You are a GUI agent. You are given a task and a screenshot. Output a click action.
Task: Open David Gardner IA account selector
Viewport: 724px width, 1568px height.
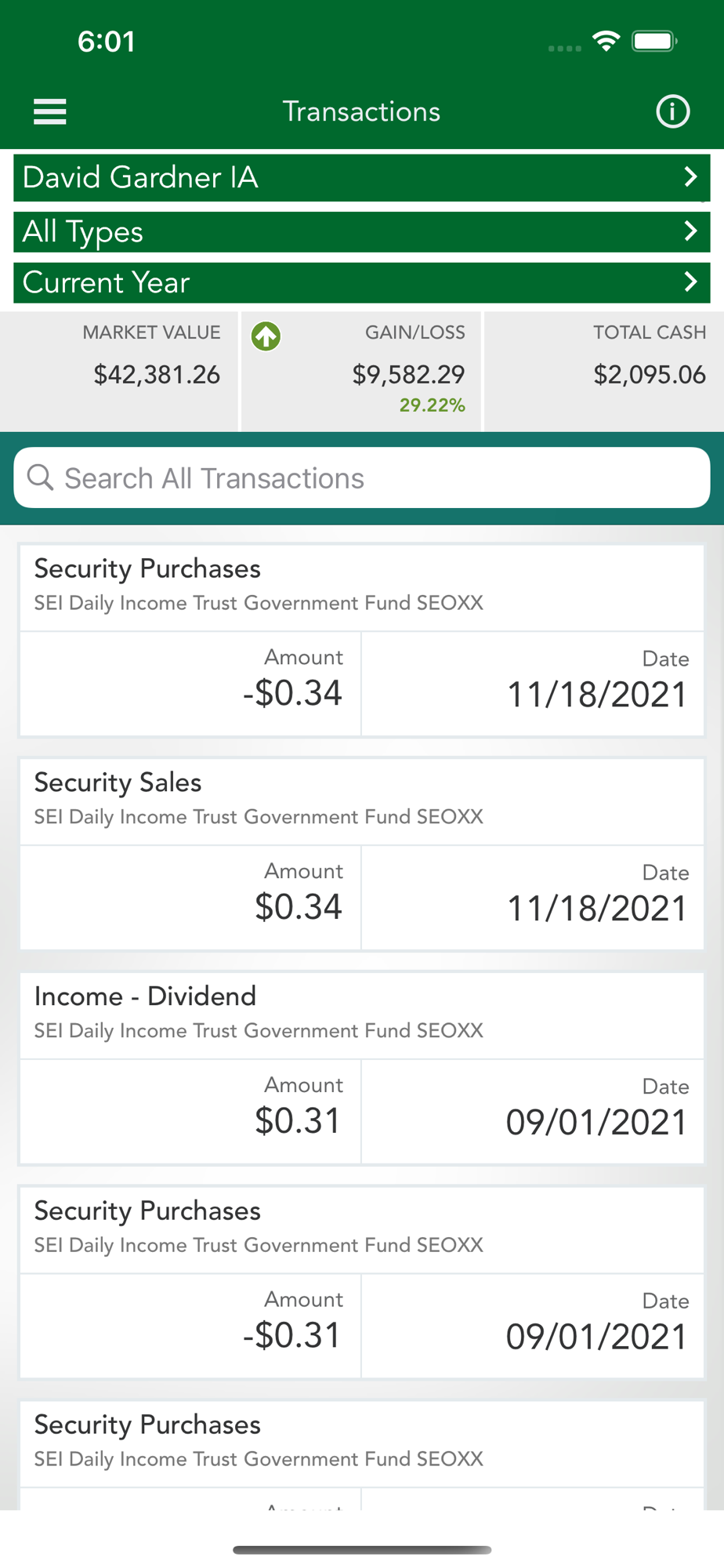tap(362, 177)
